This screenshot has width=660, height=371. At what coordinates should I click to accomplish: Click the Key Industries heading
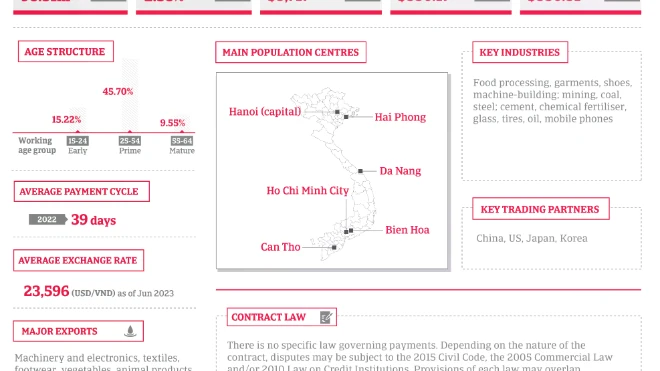(520, 52)
